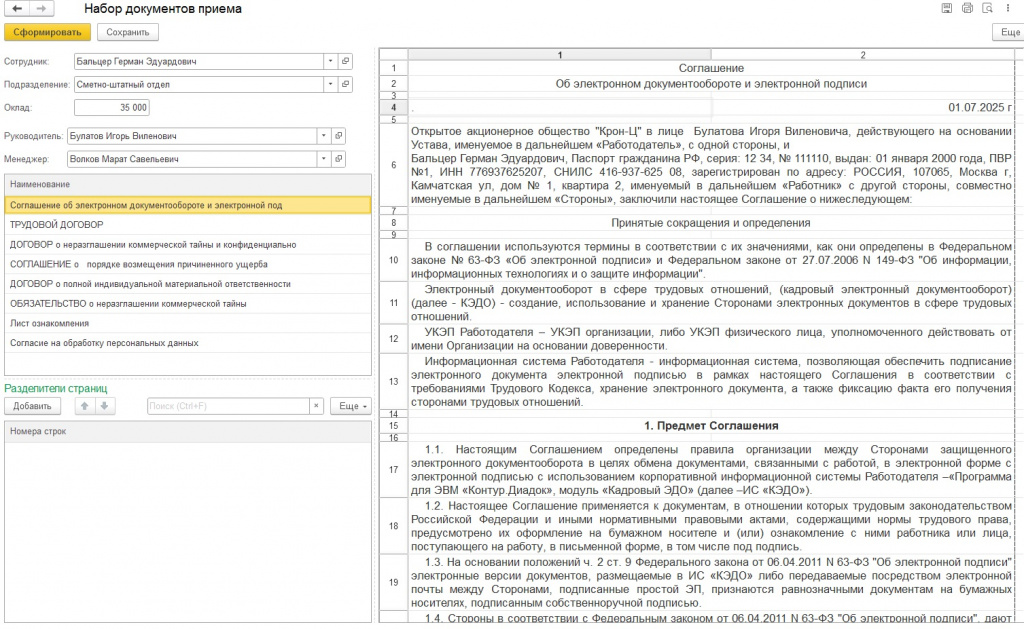Focus the Руководитель field Булатов Игорь Виленович
The image size is (1024, 629).
pos(192,136)
